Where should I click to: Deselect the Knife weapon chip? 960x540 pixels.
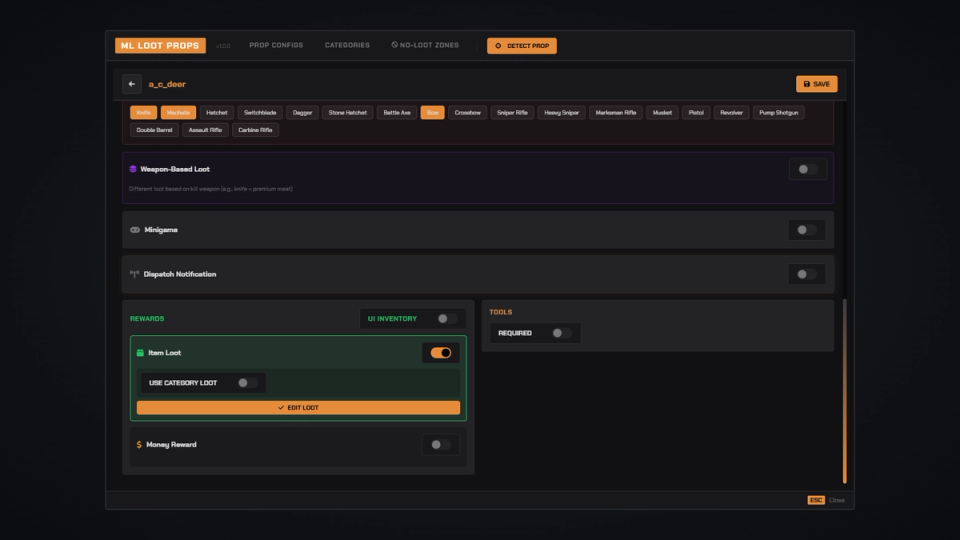[143, 113]
